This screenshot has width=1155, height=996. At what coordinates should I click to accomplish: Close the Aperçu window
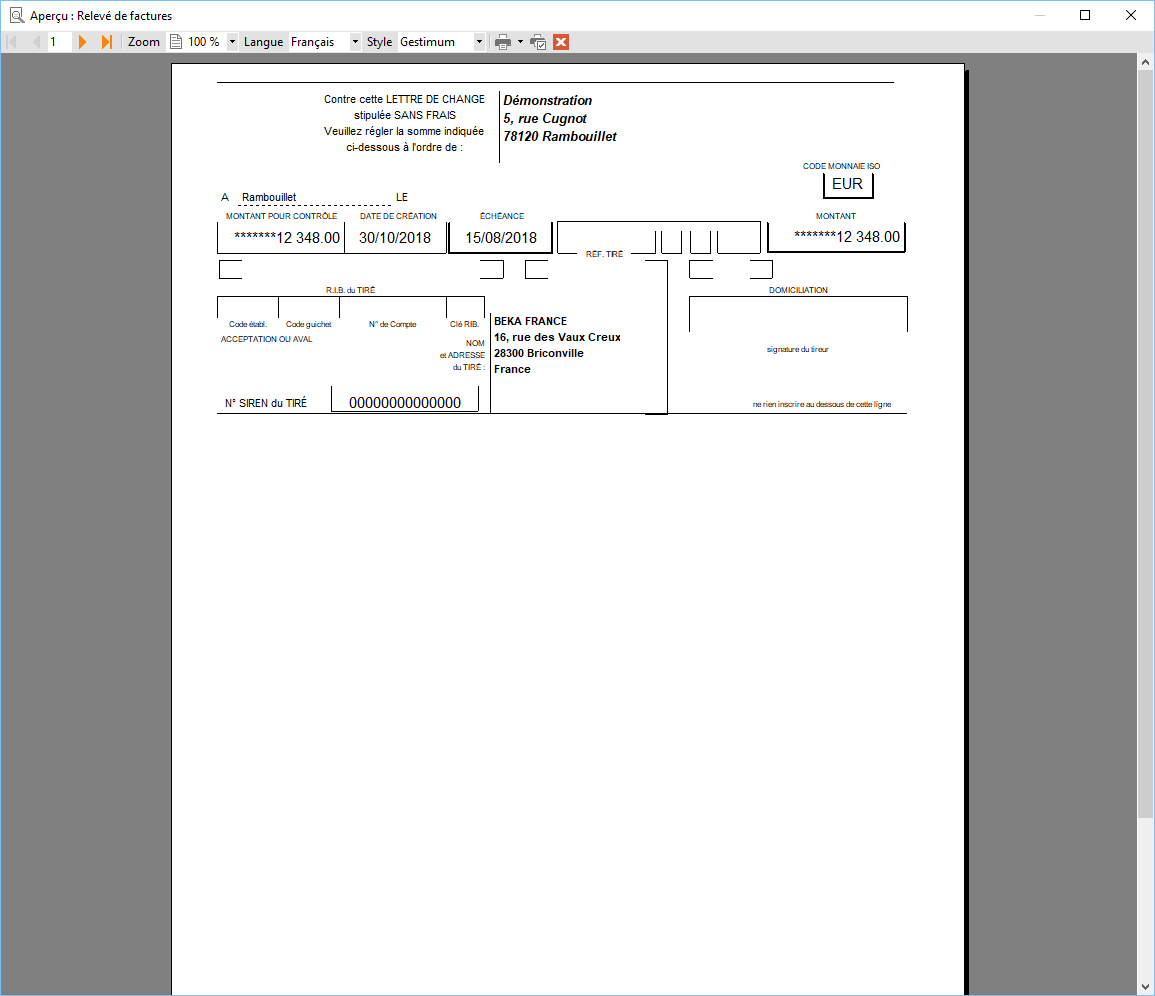tap(1131, 15)
